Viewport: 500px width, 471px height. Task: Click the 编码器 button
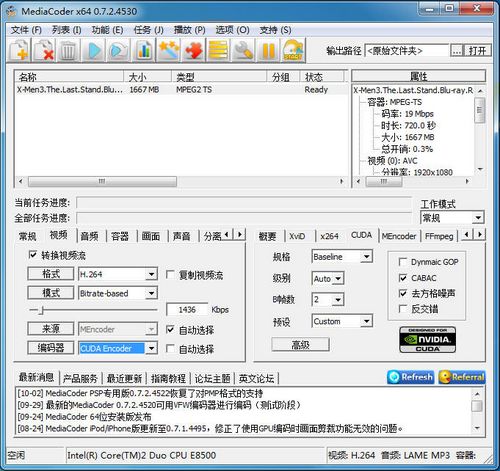pos(51,348)
